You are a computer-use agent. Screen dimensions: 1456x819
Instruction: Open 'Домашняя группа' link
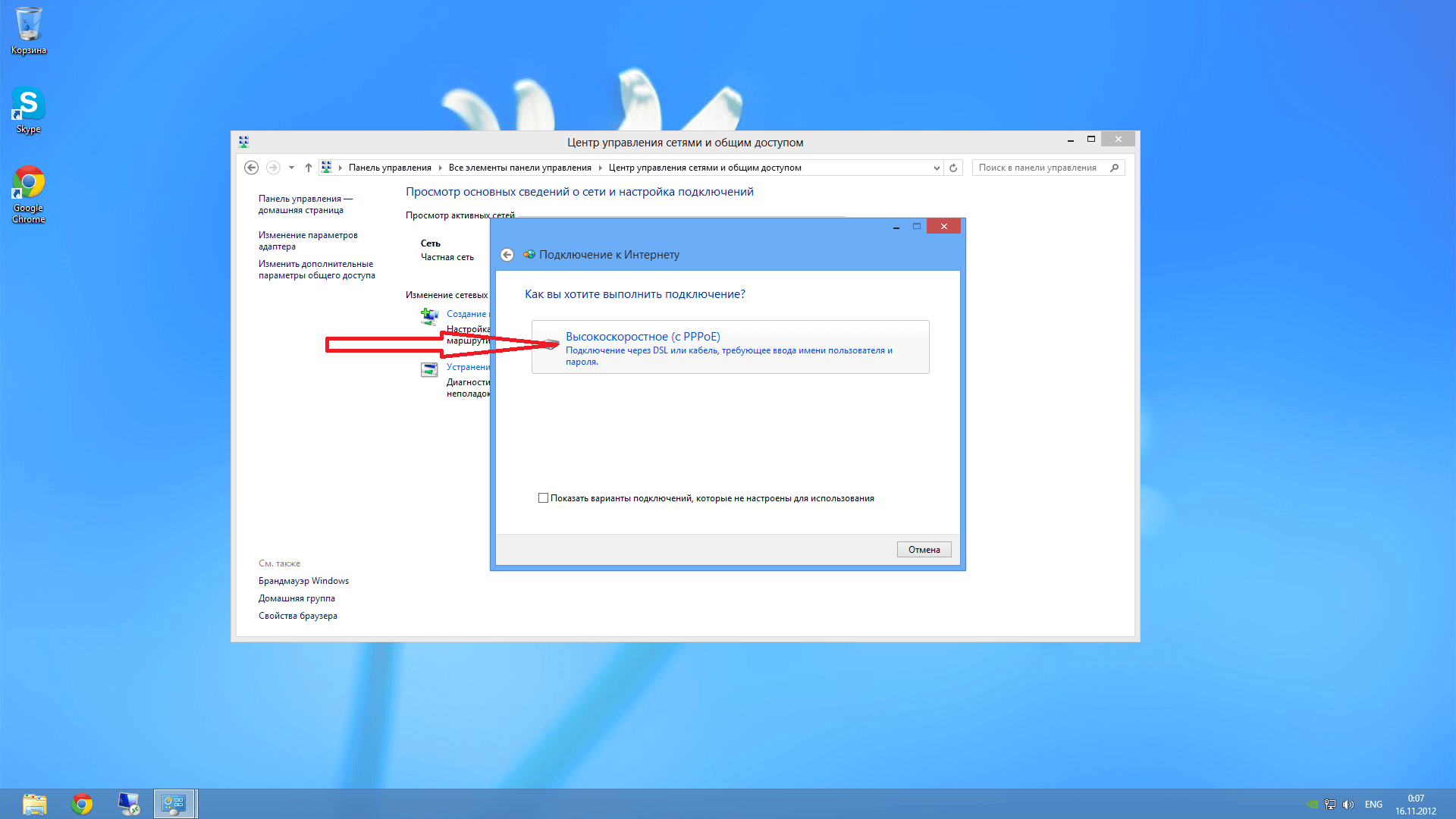coord(297,598)
